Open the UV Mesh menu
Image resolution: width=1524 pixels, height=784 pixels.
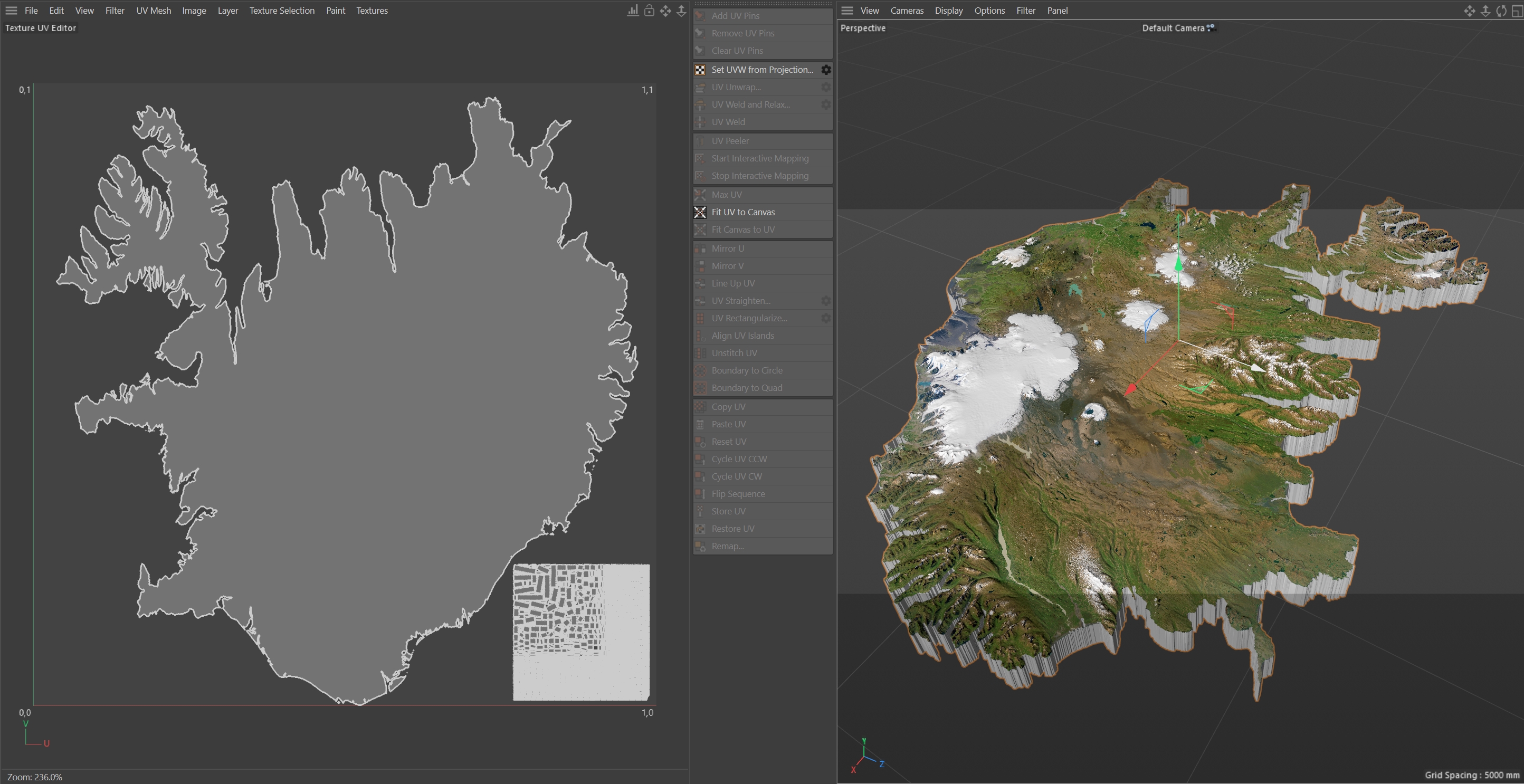153,11
